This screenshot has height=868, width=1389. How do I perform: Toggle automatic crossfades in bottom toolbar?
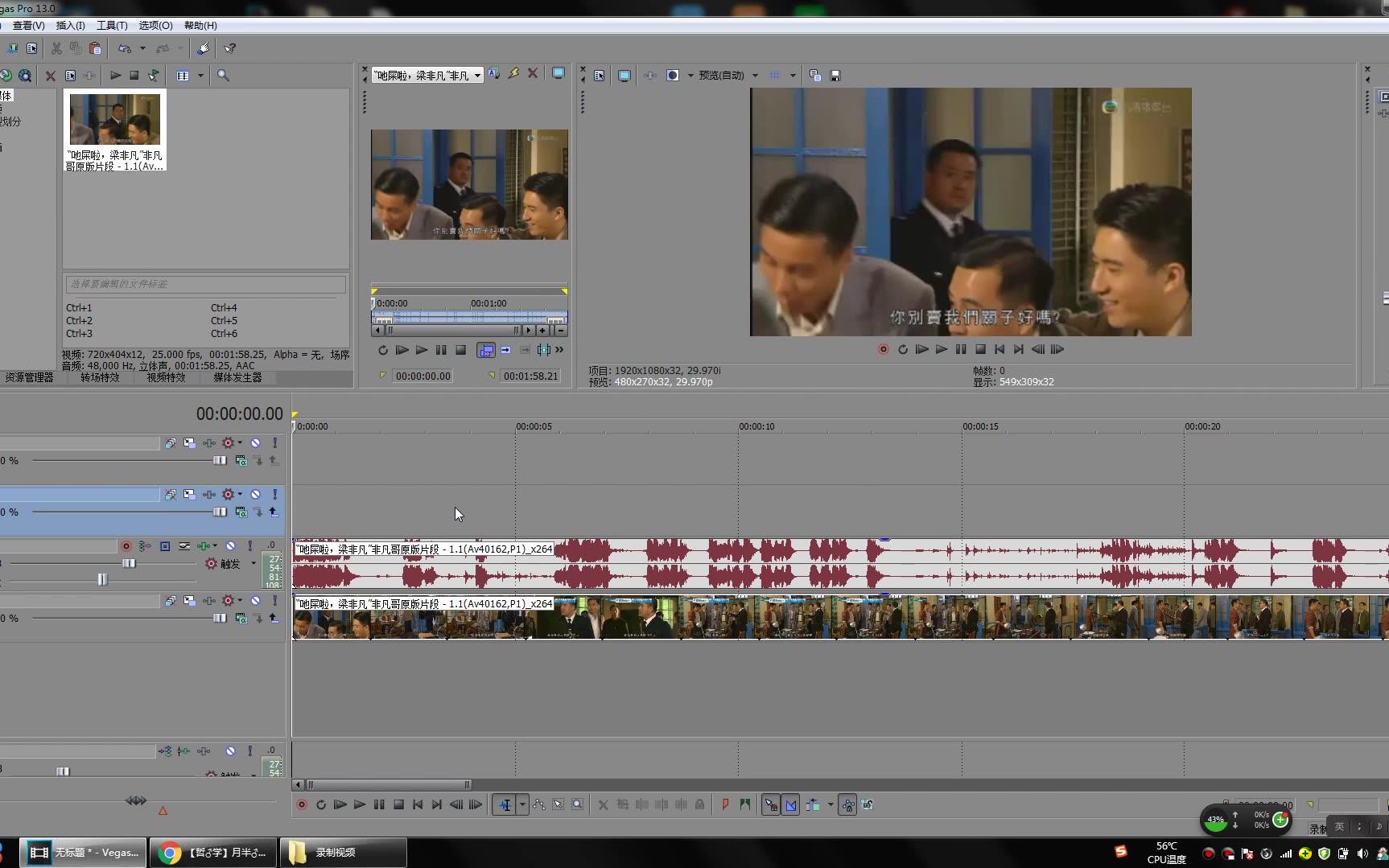790,804
